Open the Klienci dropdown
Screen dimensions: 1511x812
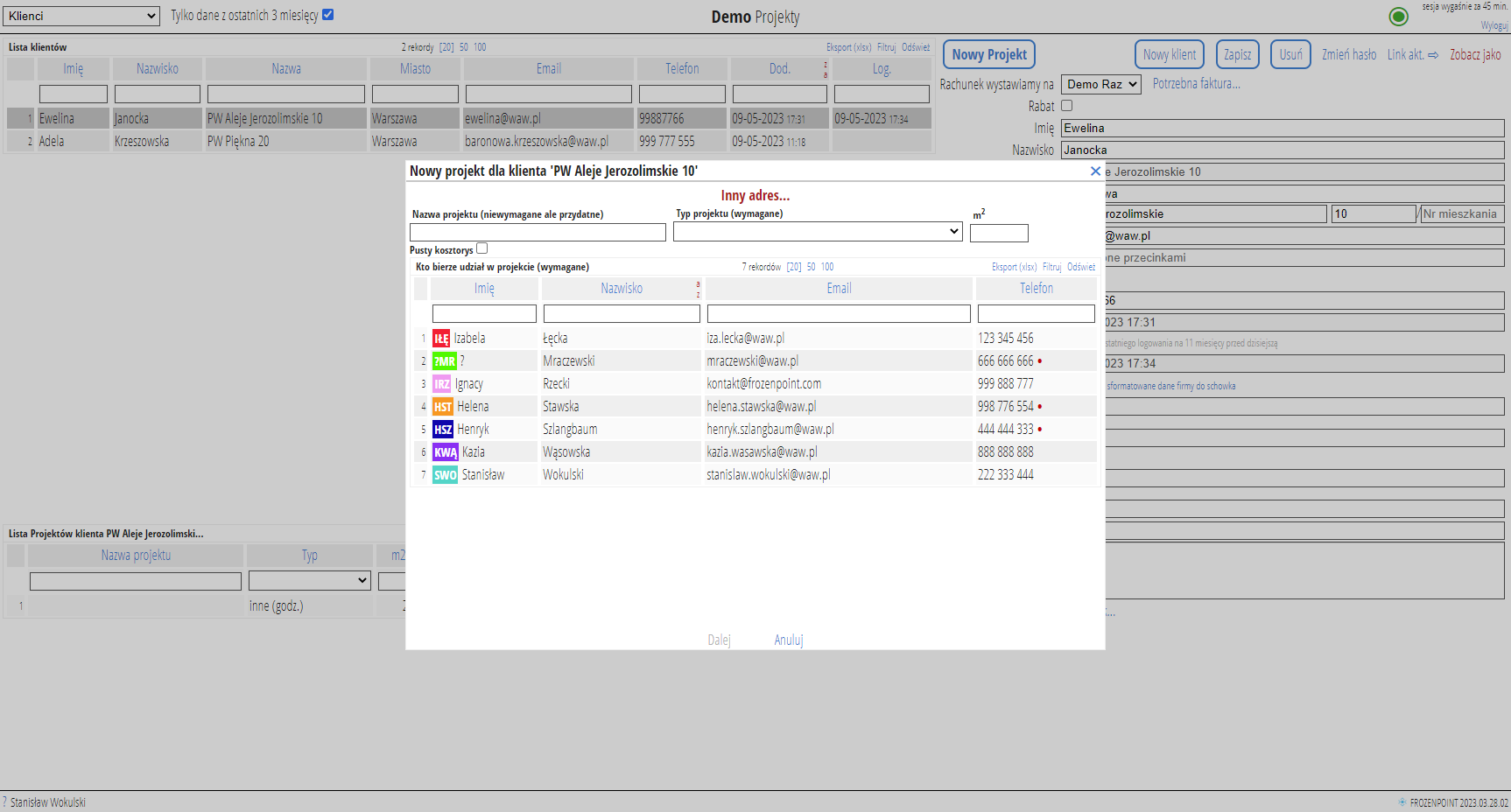tap(81, 16)
